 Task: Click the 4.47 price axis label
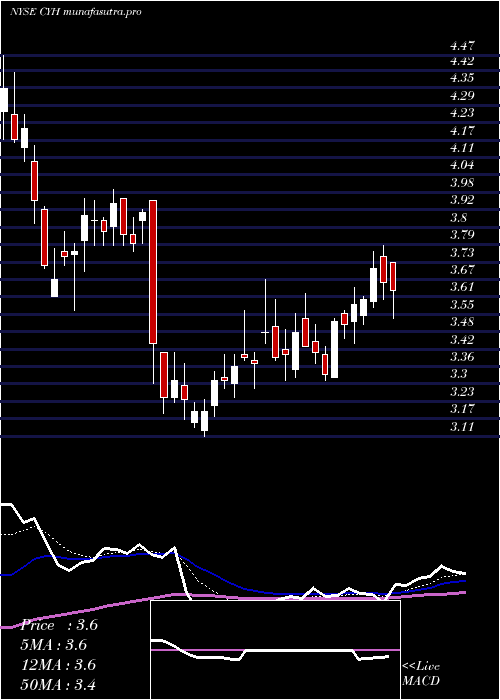coord(462,46)
